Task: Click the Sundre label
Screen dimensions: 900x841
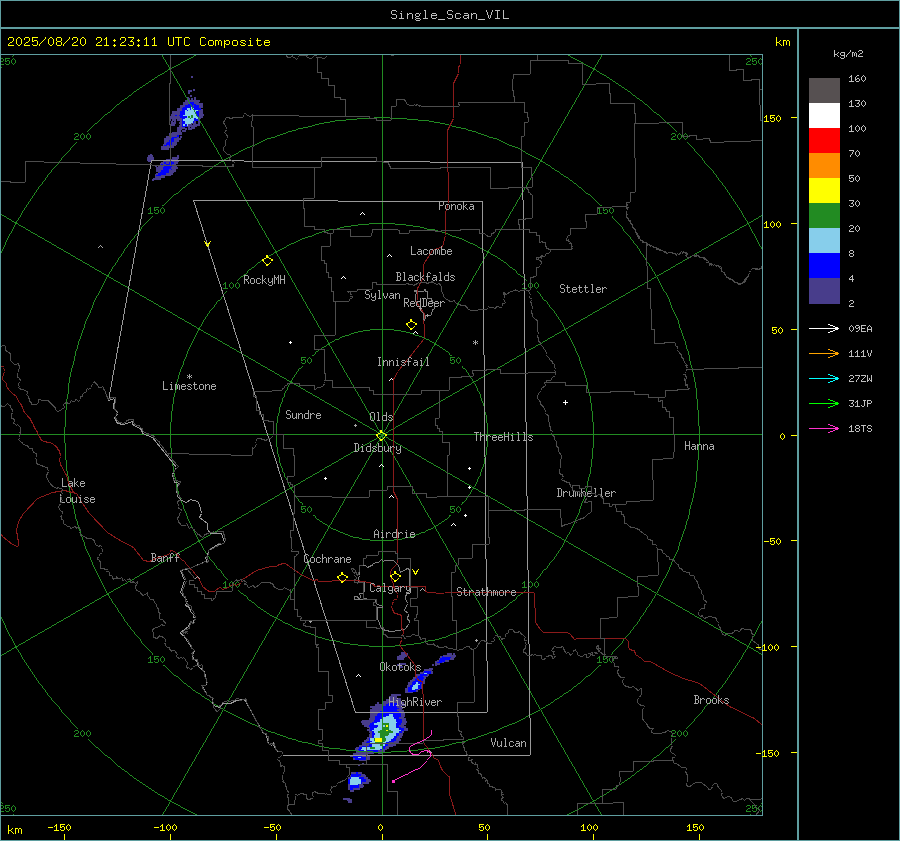Action: tap(303, 415)
